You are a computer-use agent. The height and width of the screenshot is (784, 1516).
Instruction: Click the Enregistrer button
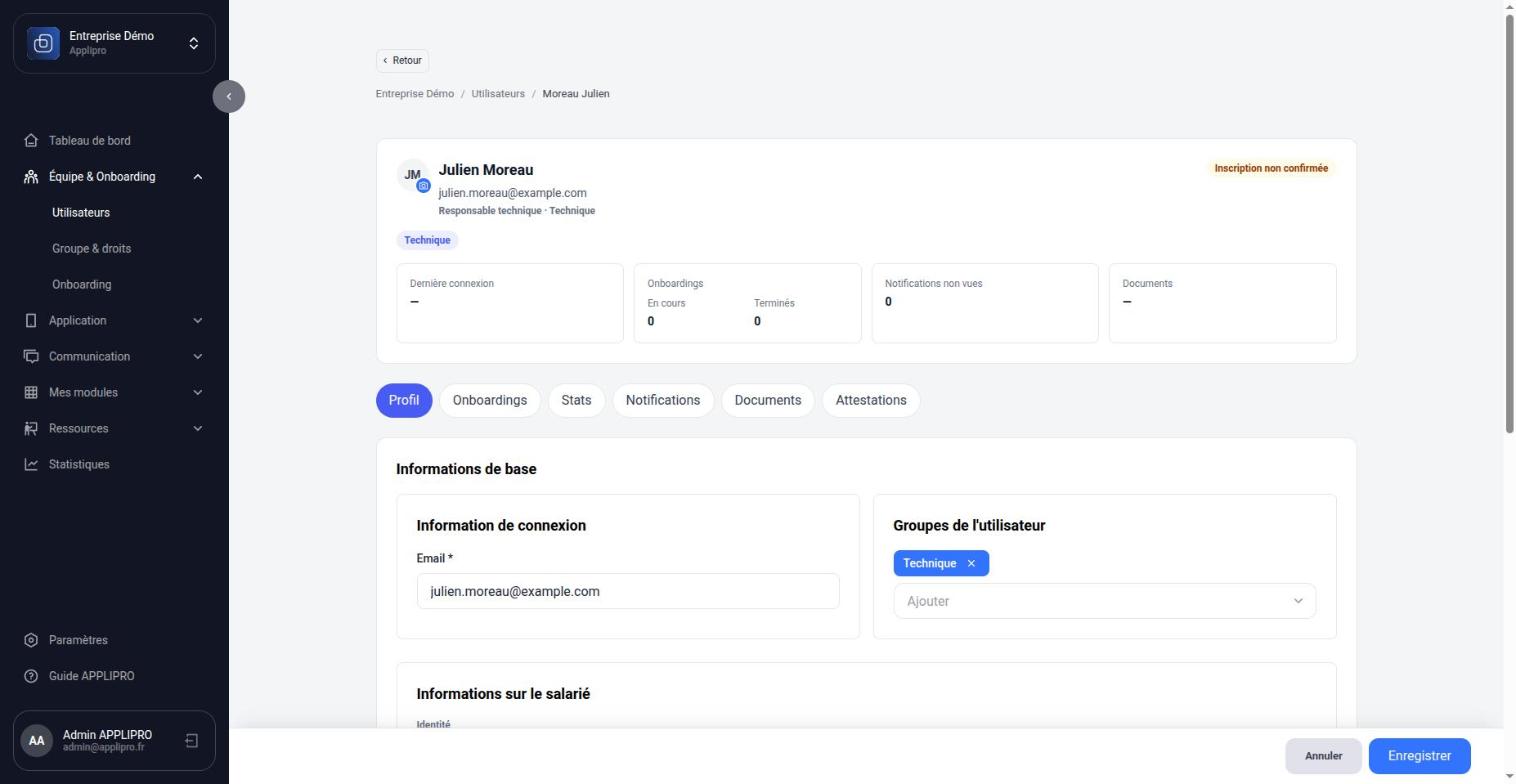pos(1419,756)
